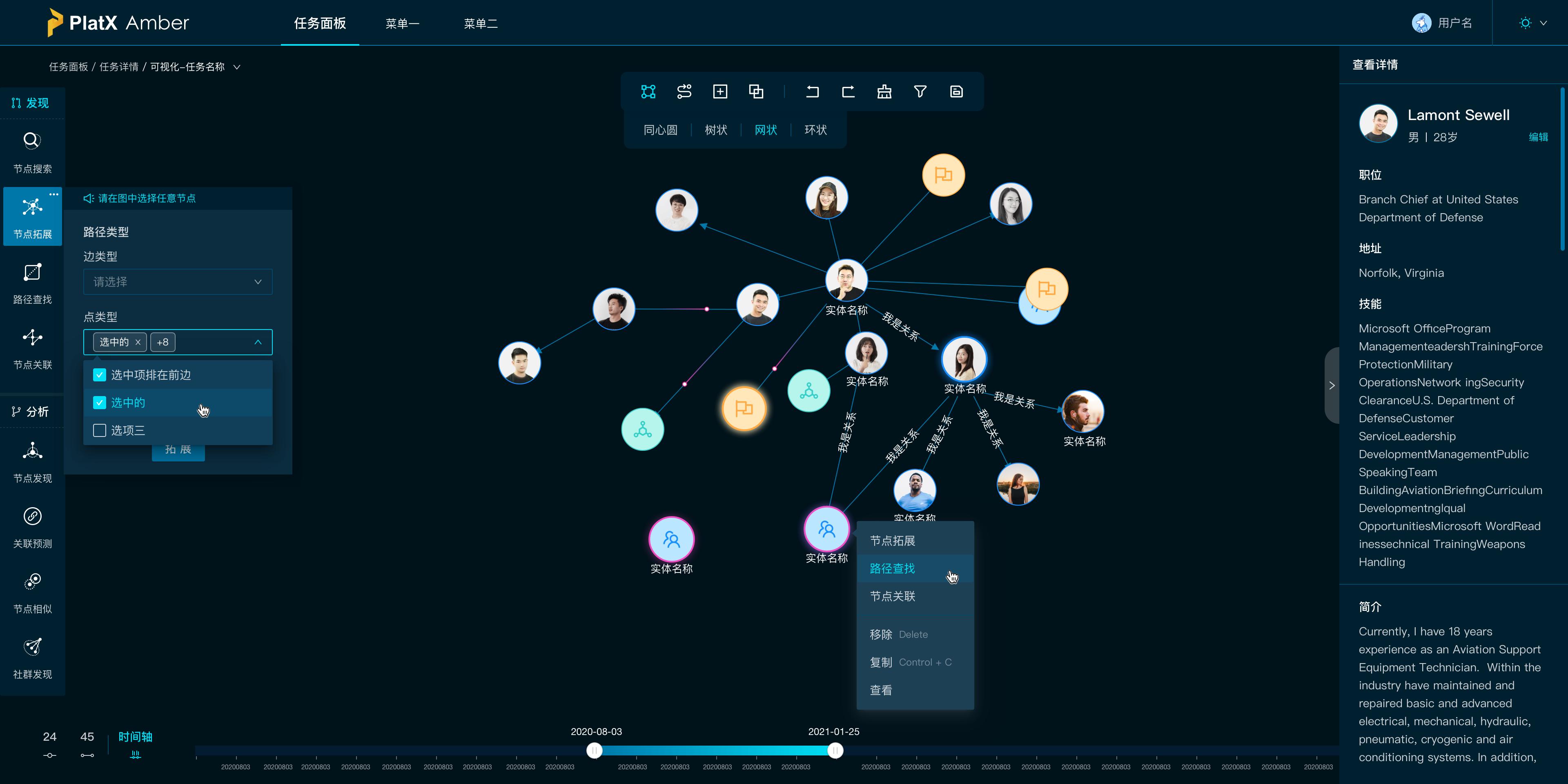The image size is (1568, 784).
Task: Click the filter funnel toolbar icon
Action: (x=920, y=91)
